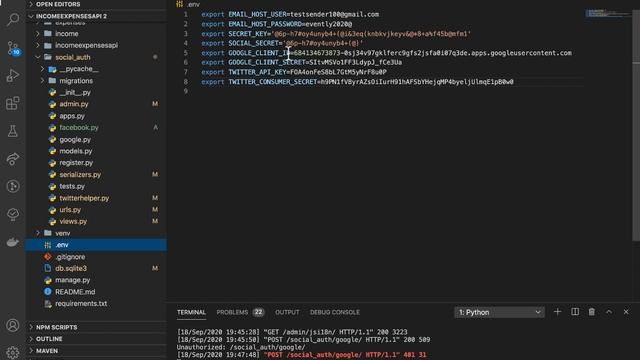Maximize the panel with up chevron
The width and height of the screenshot is (640, 360).
(x=609, y=312)
